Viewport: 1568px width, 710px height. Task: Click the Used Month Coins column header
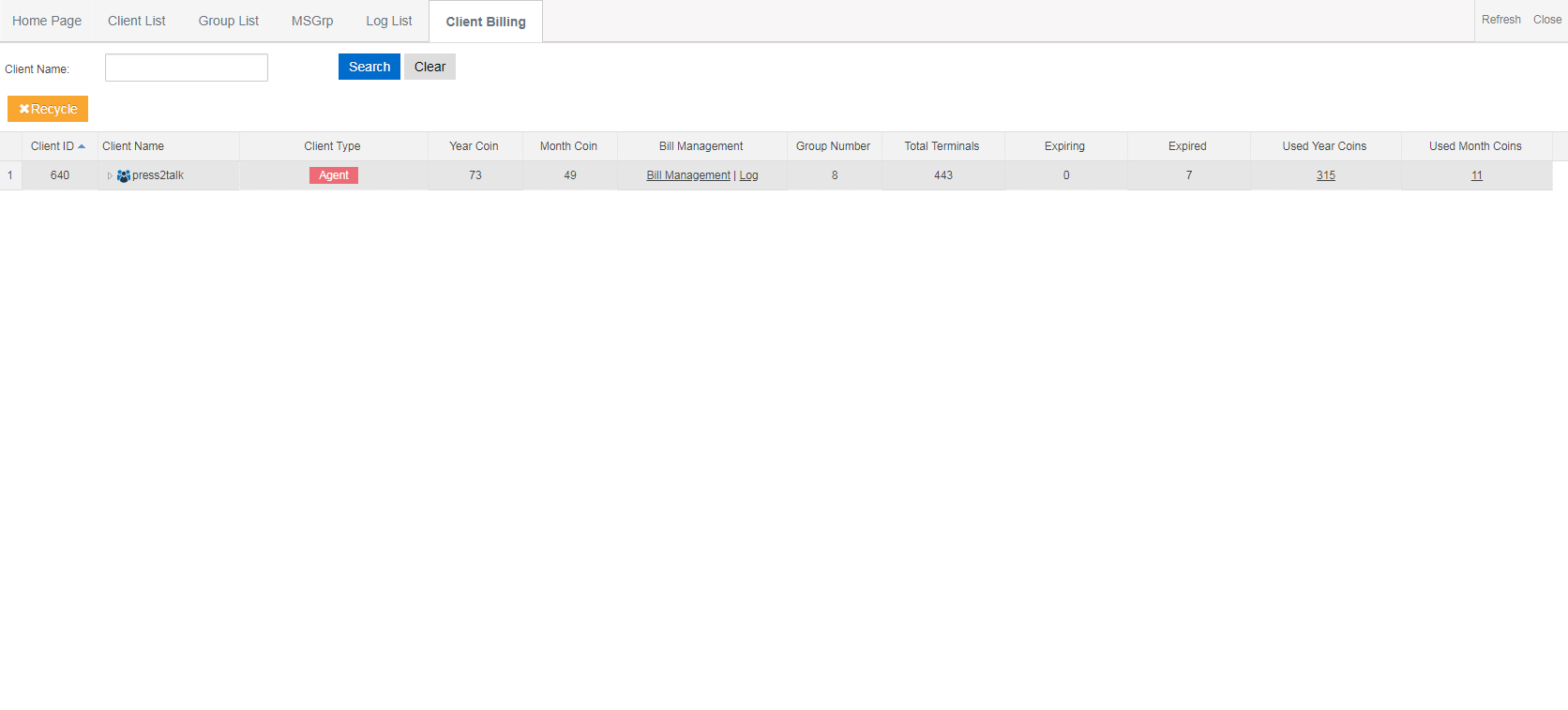1476,146
